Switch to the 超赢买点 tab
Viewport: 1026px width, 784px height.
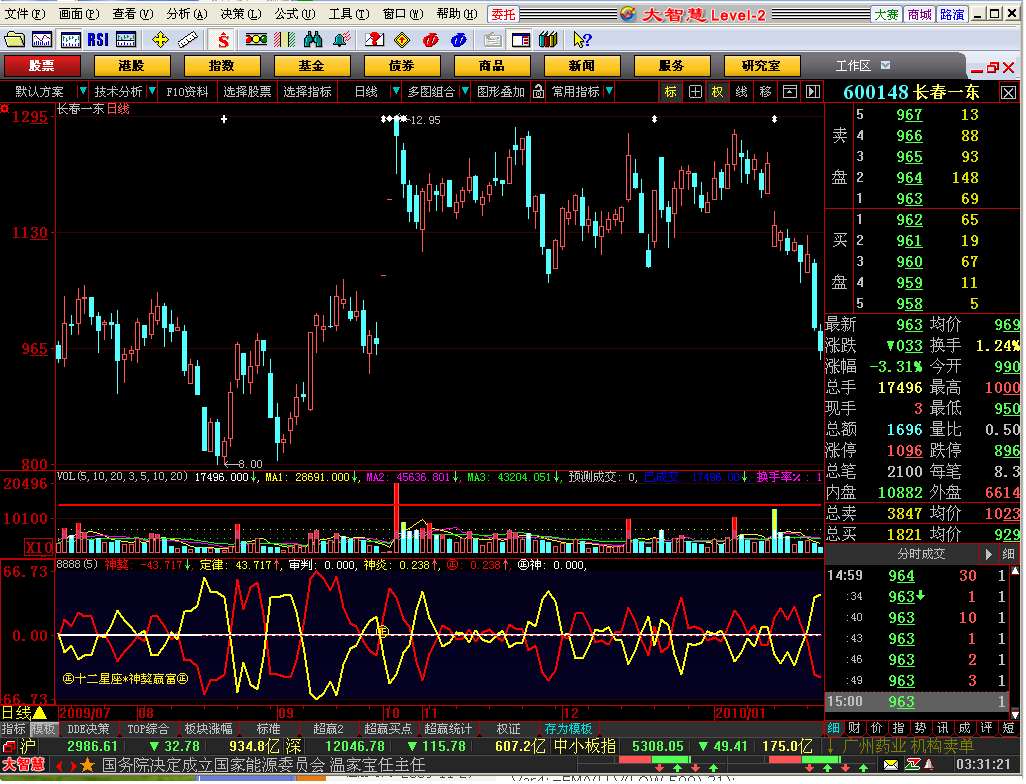[x=387, y=728]
